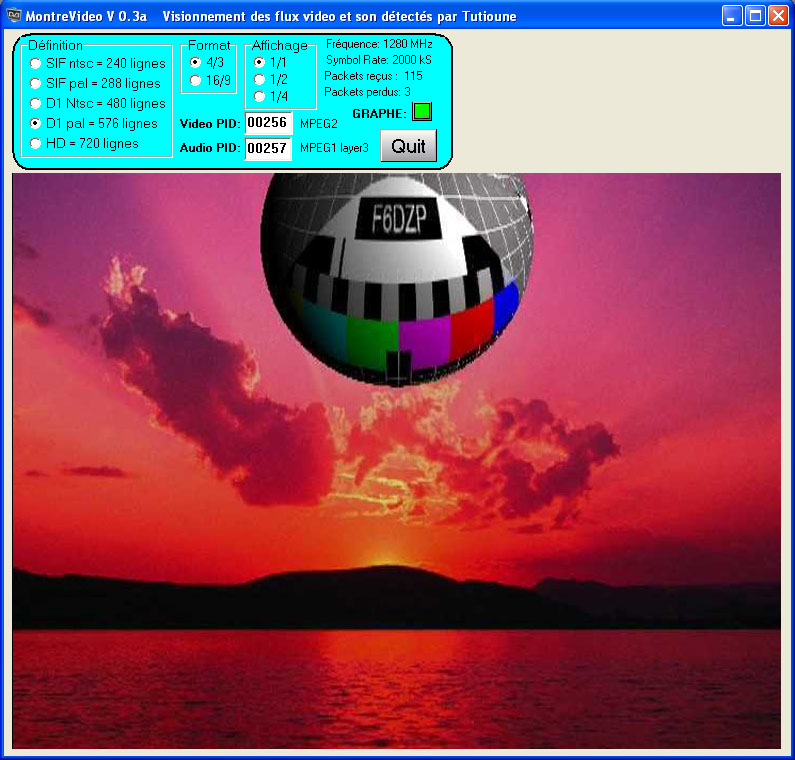Choose 1/4 display size
The width and height of the screenshot is (795, 760).
260,96
